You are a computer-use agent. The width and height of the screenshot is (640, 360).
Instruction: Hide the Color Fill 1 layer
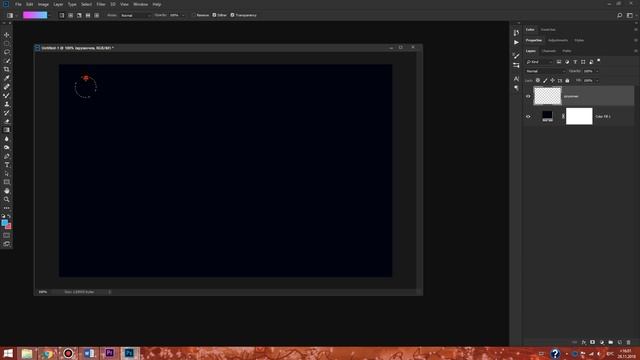pos(528,116)
